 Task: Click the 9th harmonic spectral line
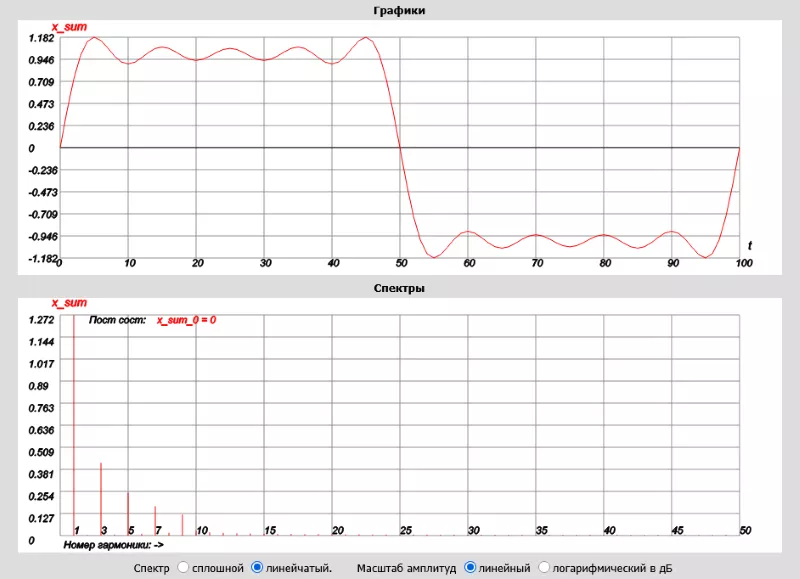(x=182, y=524)
